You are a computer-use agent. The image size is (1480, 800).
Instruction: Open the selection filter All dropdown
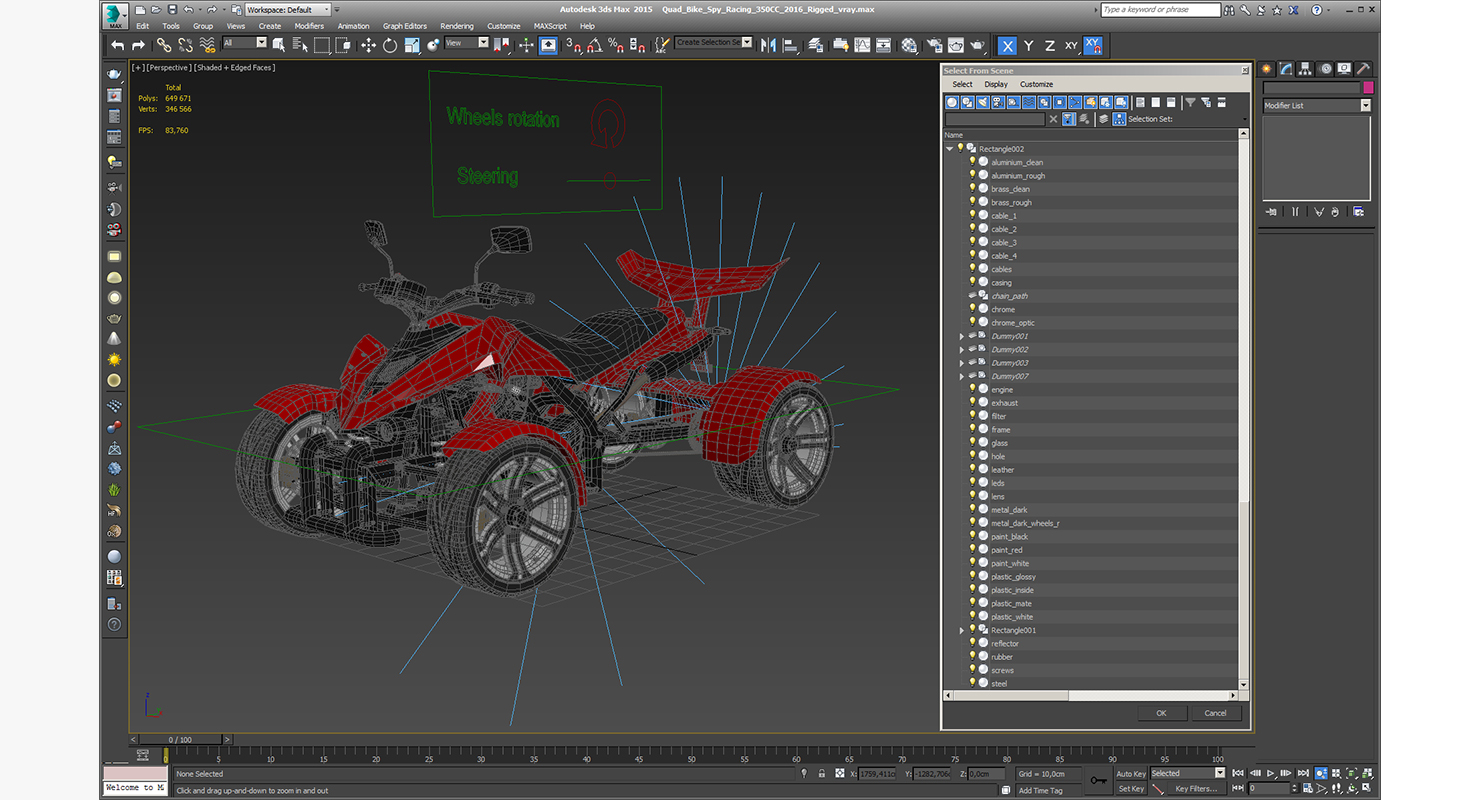pos(245,43)
